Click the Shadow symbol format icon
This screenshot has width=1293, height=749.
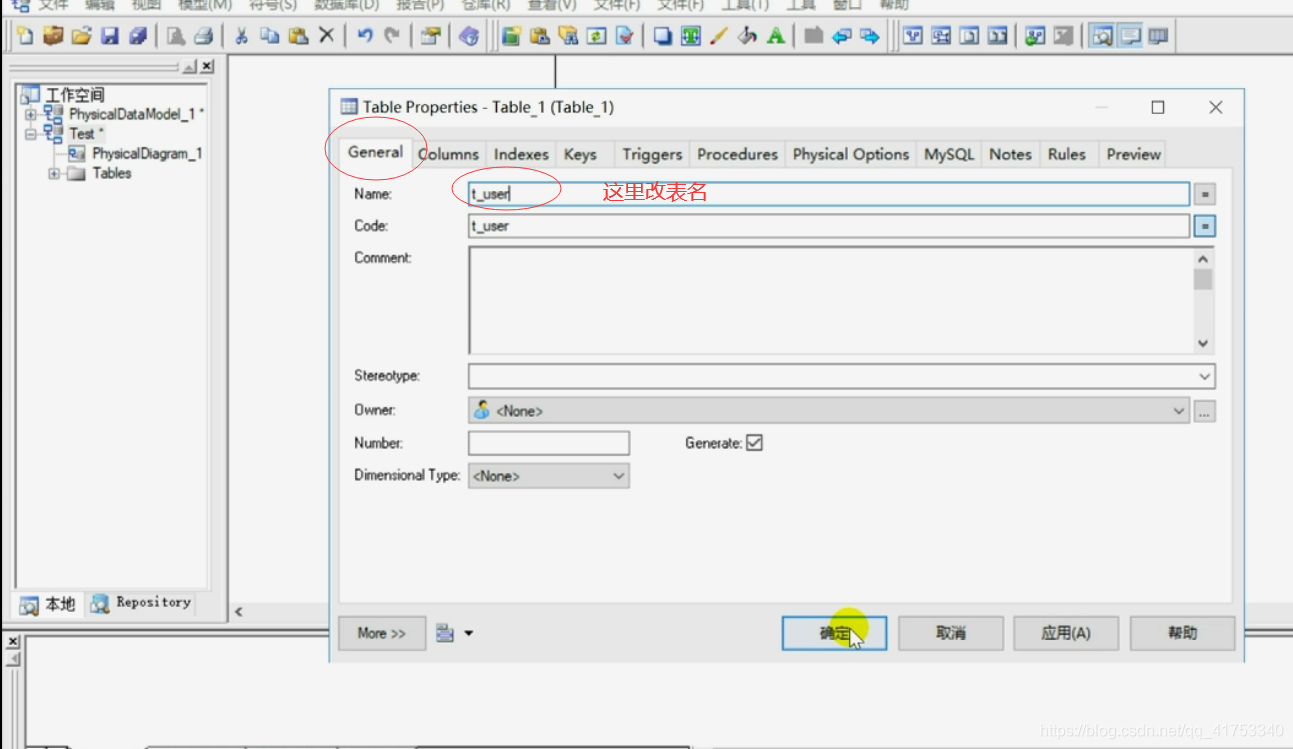tap(662, 36)
